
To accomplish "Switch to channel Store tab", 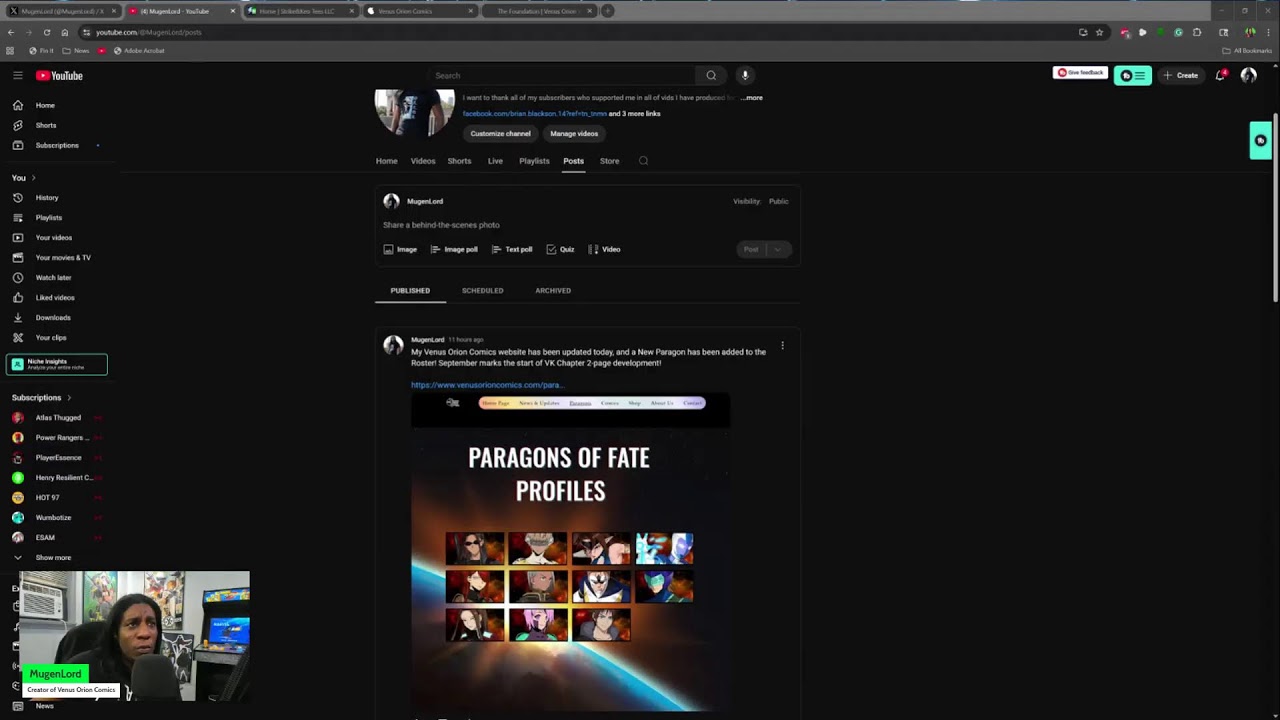I will click(609, 161).
